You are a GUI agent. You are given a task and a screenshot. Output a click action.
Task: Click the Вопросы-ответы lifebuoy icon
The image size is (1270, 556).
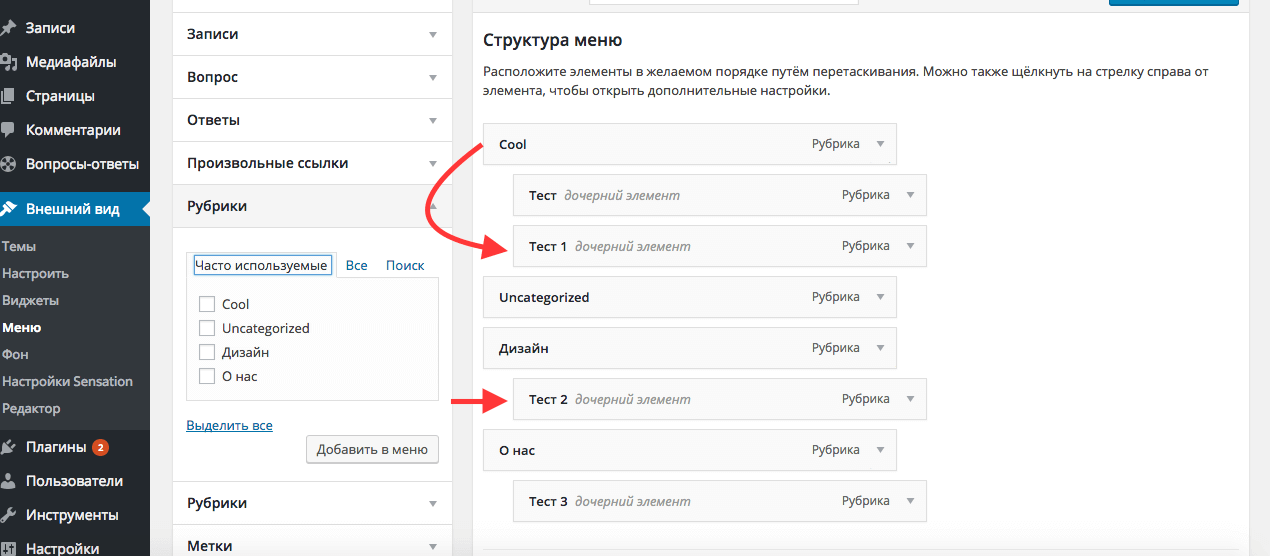coord(8,164)
